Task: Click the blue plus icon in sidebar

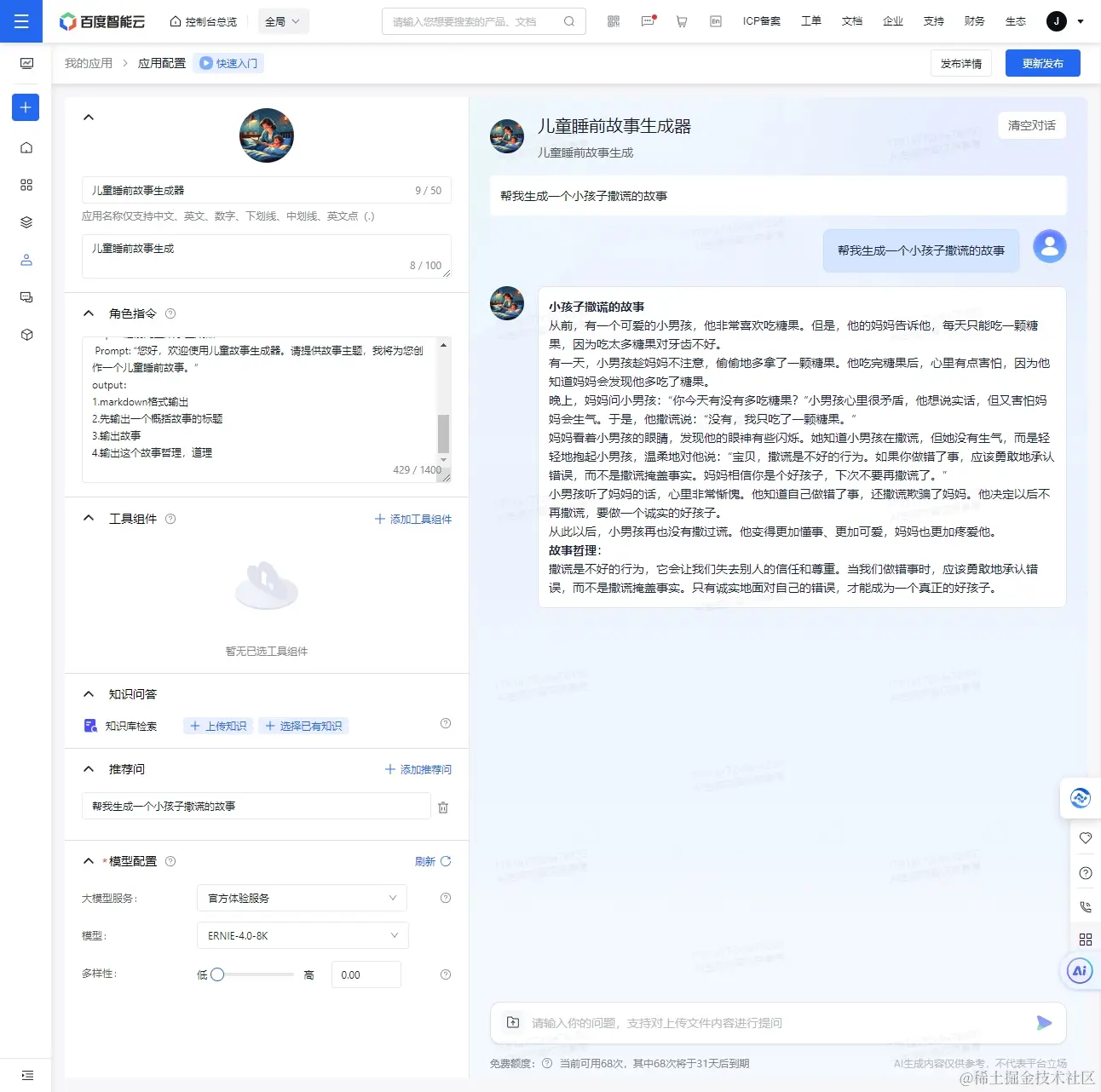Action: [x=25, y=107]
